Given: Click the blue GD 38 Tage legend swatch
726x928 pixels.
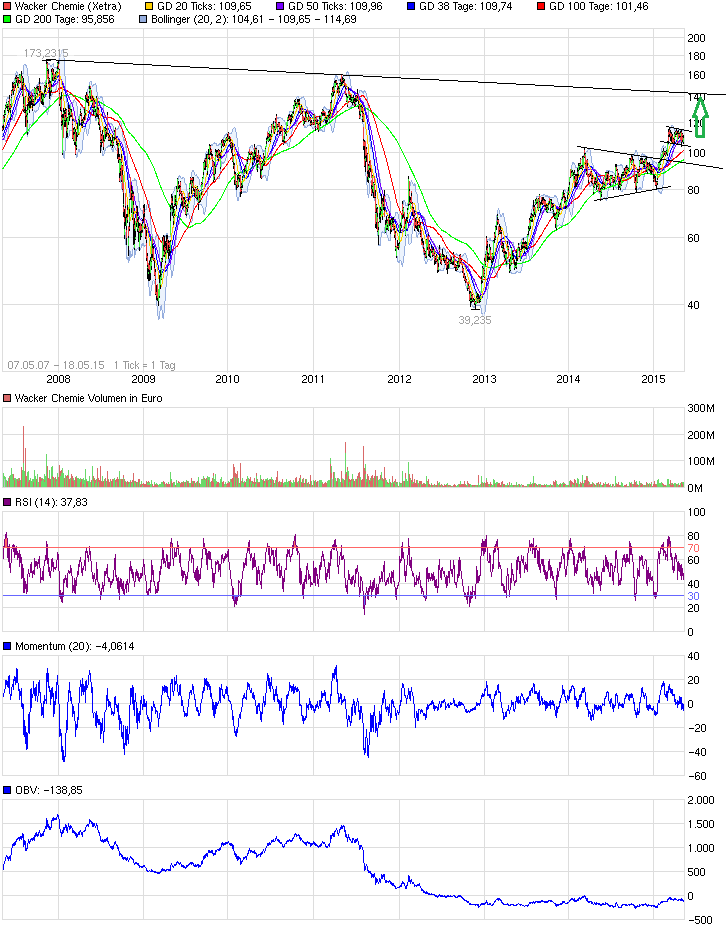Looking at the screenshot, I should click(413, 6).
